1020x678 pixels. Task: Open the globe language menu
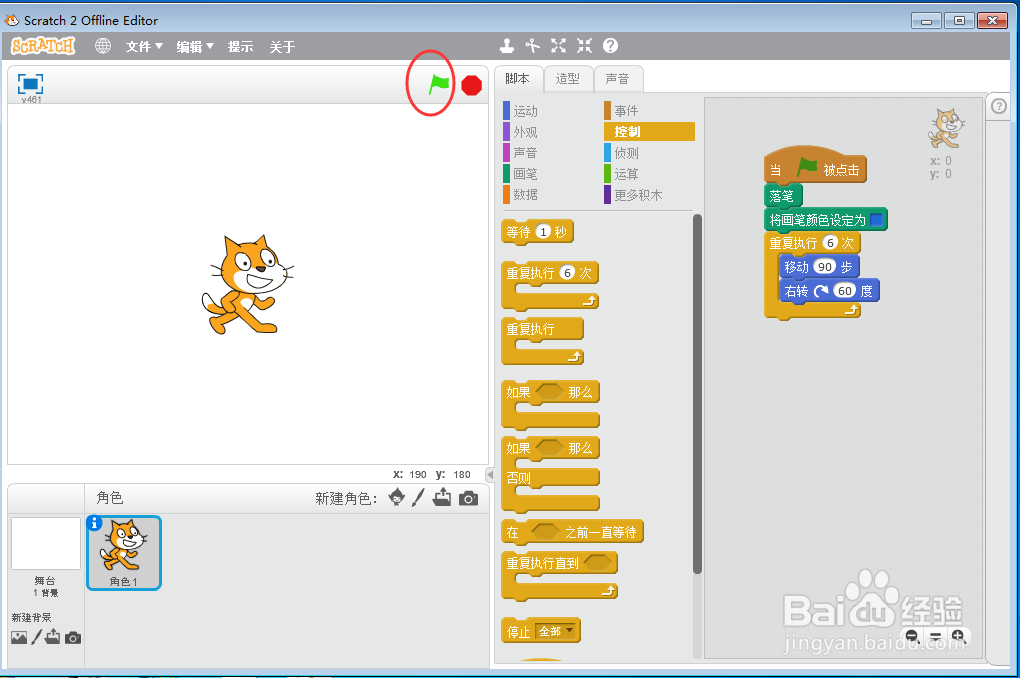click(x=103, y=46)
